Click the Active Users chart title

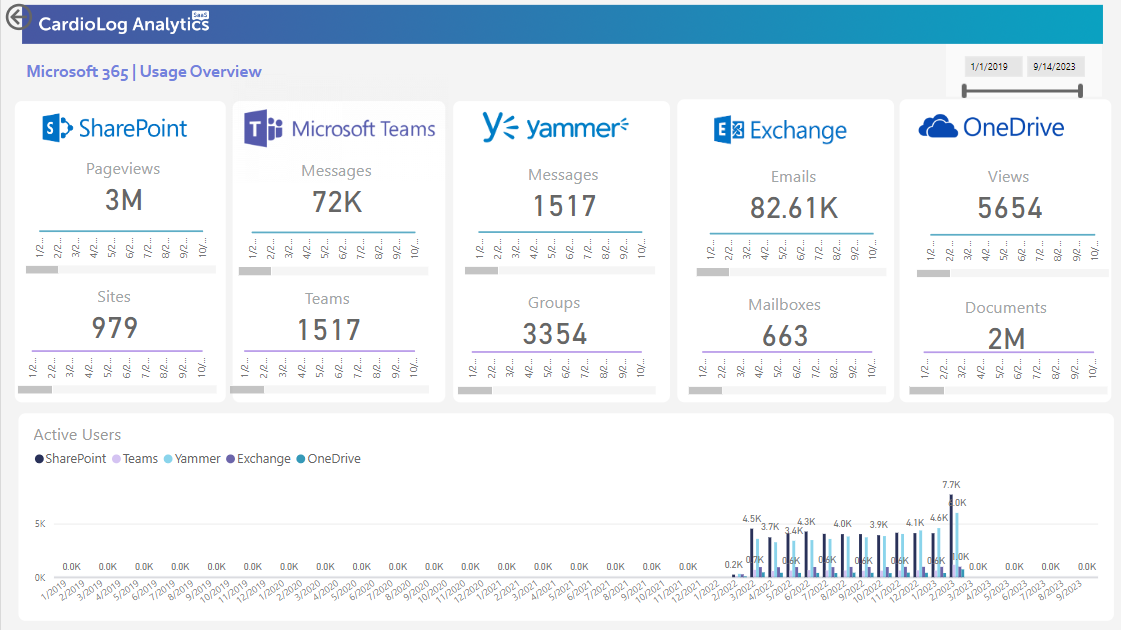[x=77, y=435]
